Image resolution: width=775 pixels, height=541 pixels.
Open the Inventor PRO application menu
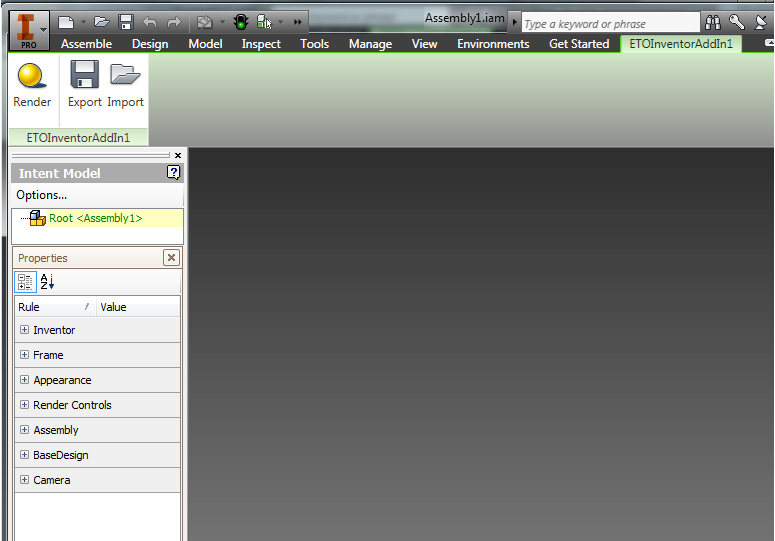[x=29, y=31]
